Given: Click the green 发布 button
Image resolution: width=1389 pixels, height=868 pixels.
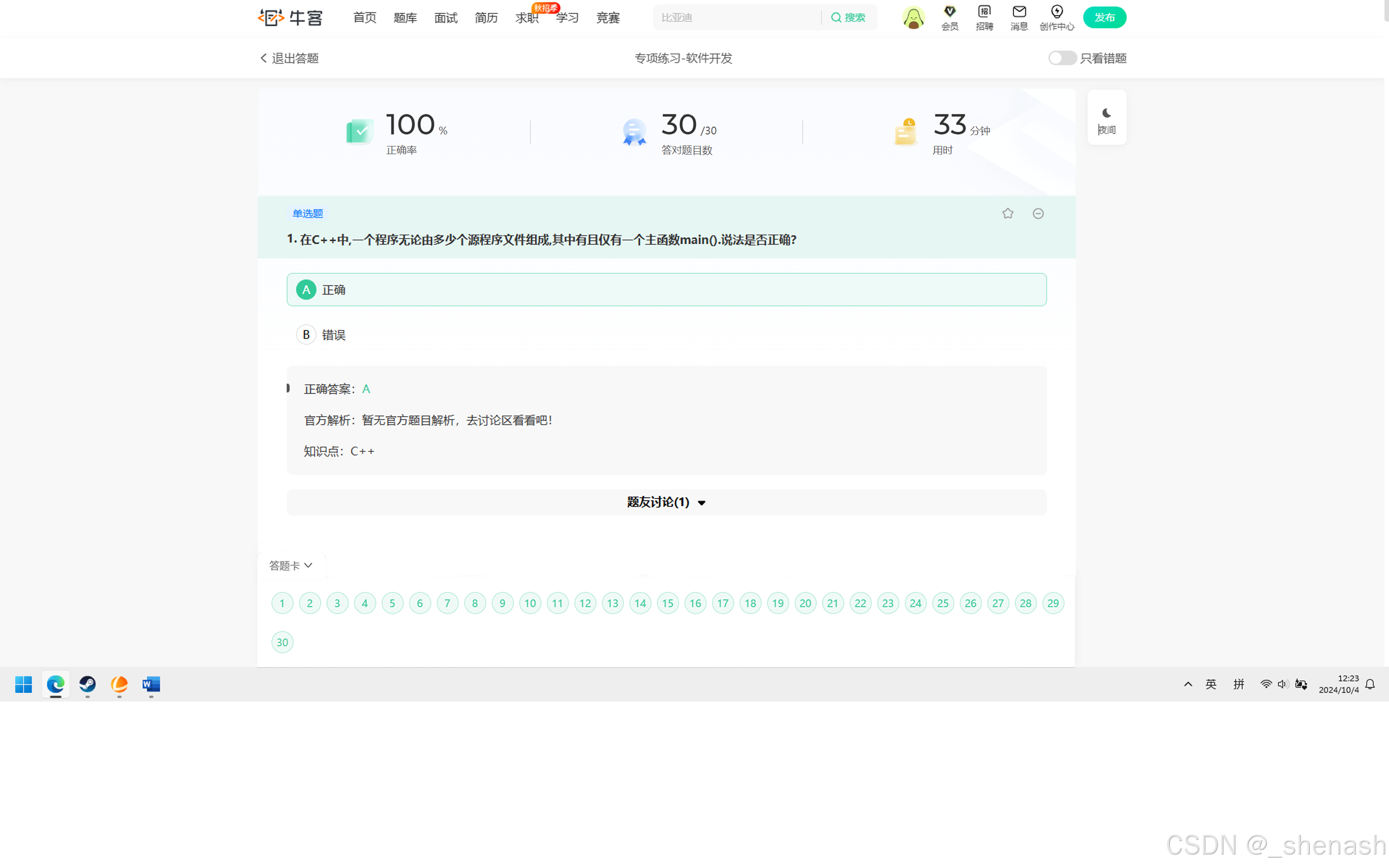Looking at the screenshot, I should click(x=1104, y=17).
